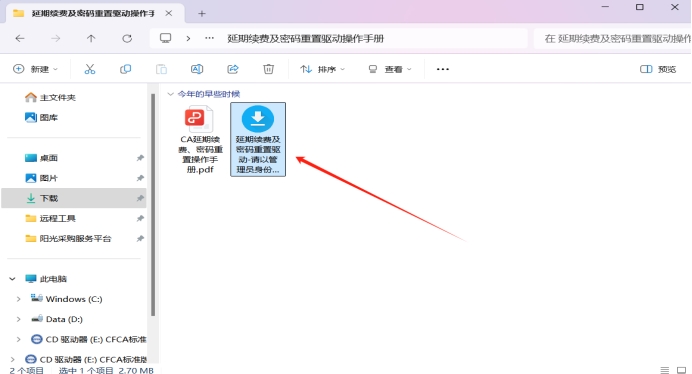Go up one folder level arrow

point(91,38)
